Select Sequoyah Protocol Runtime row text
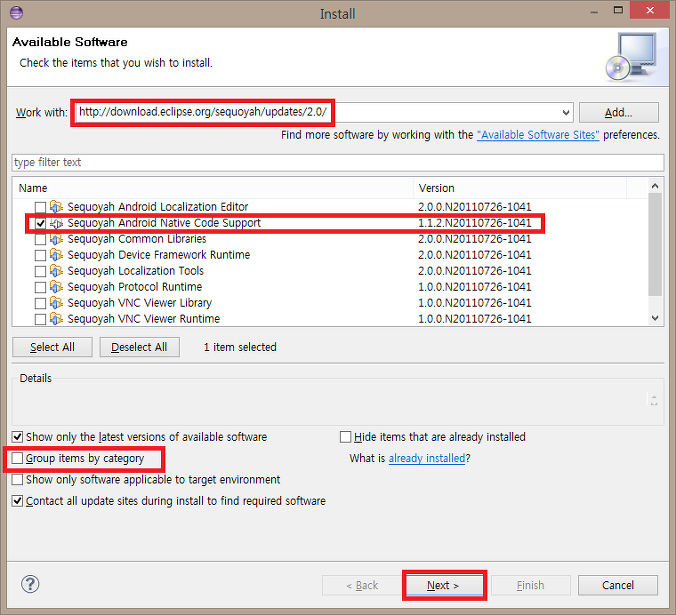676x615 pixels. point(135,287)
